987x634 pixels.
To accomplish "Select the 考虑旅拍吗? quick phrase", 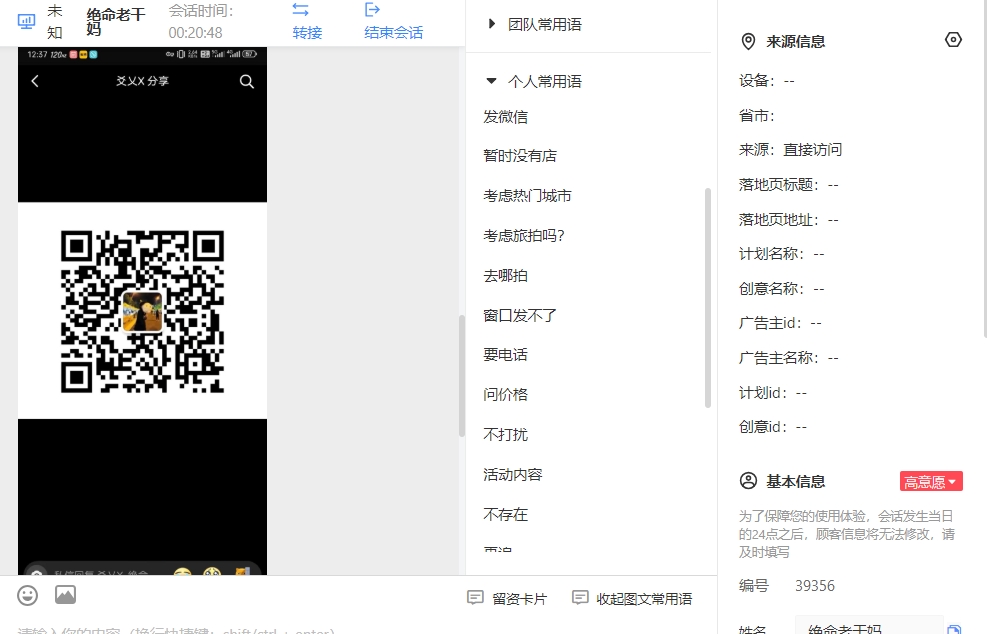I will 524,236.
